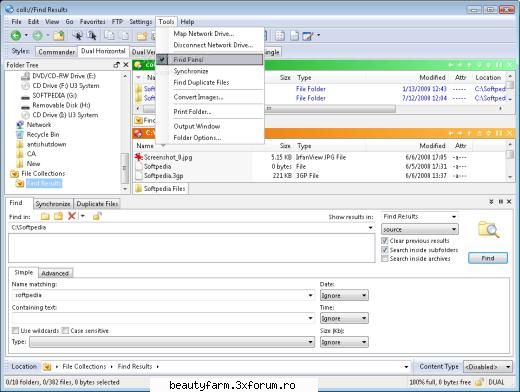
Task: Open the Size (Kb) Ignore dropdown
Action: tap(344, 342)
